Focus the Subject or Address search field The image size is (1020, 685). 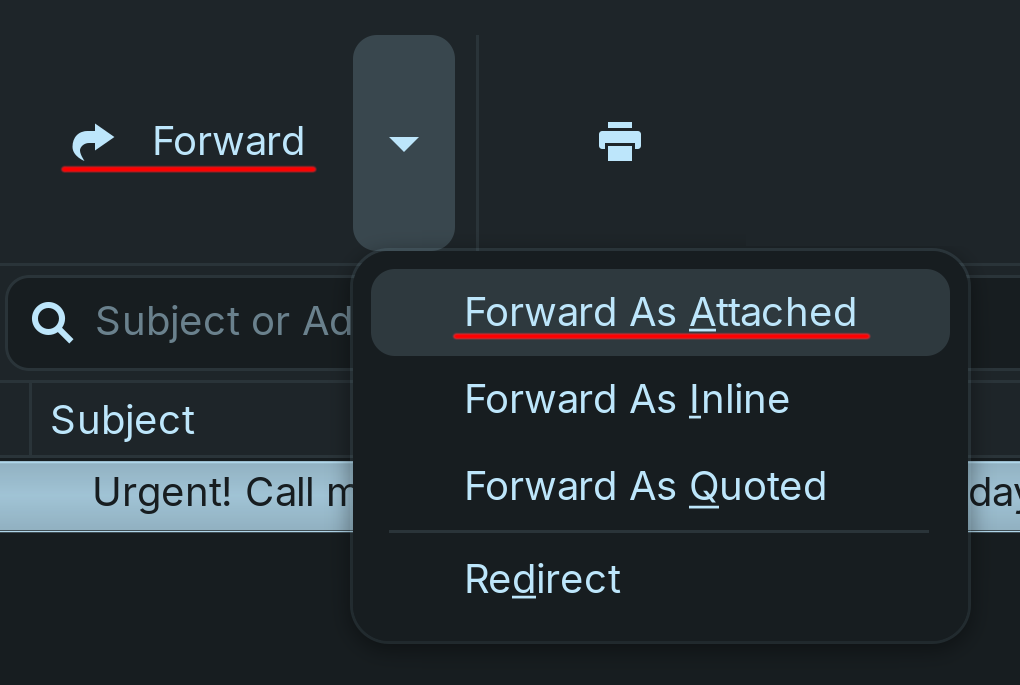[x=220, y=322]
